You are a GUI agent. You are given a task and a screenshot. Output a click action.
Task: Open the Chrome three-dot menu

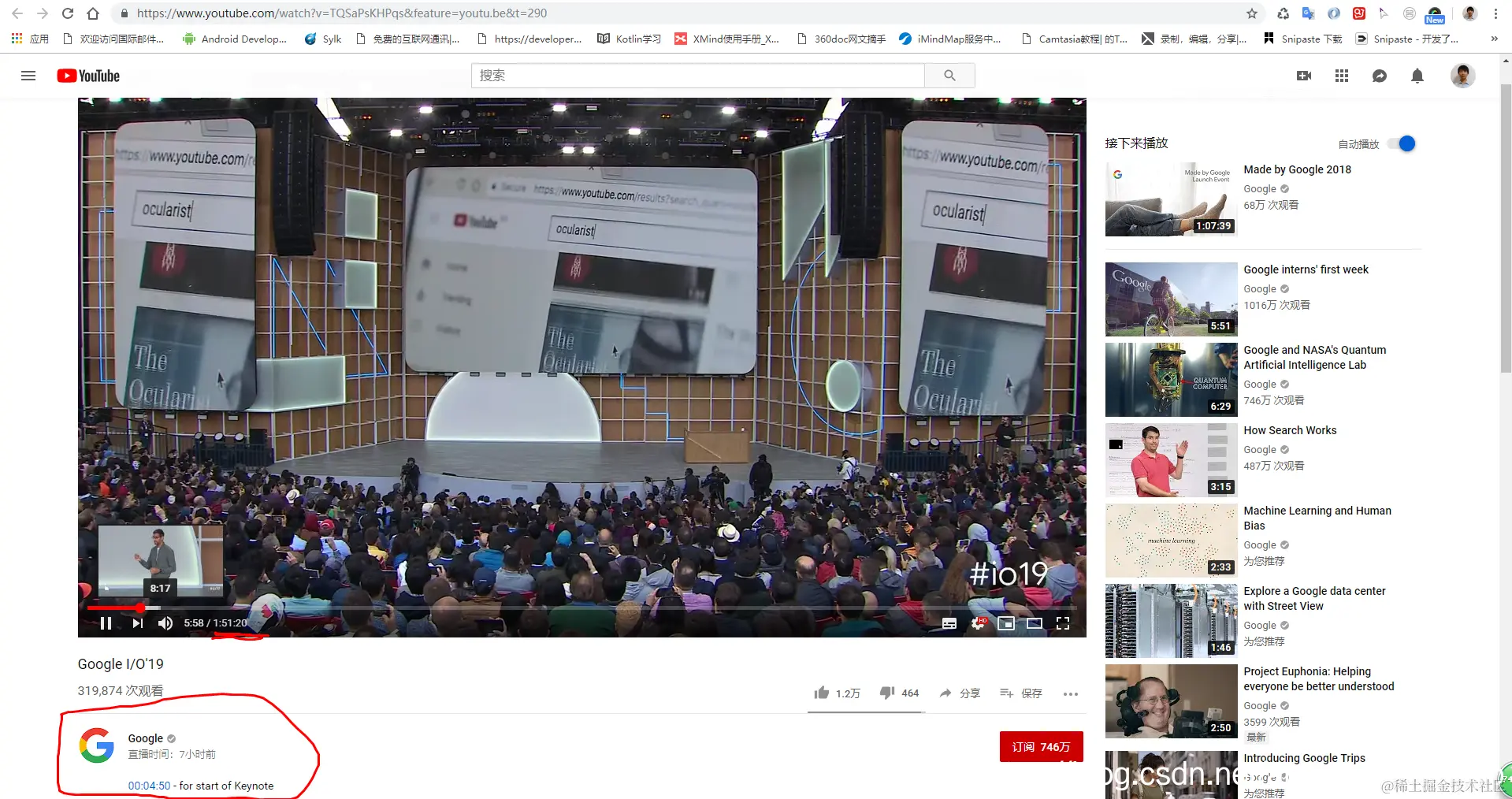point(1495,13)
